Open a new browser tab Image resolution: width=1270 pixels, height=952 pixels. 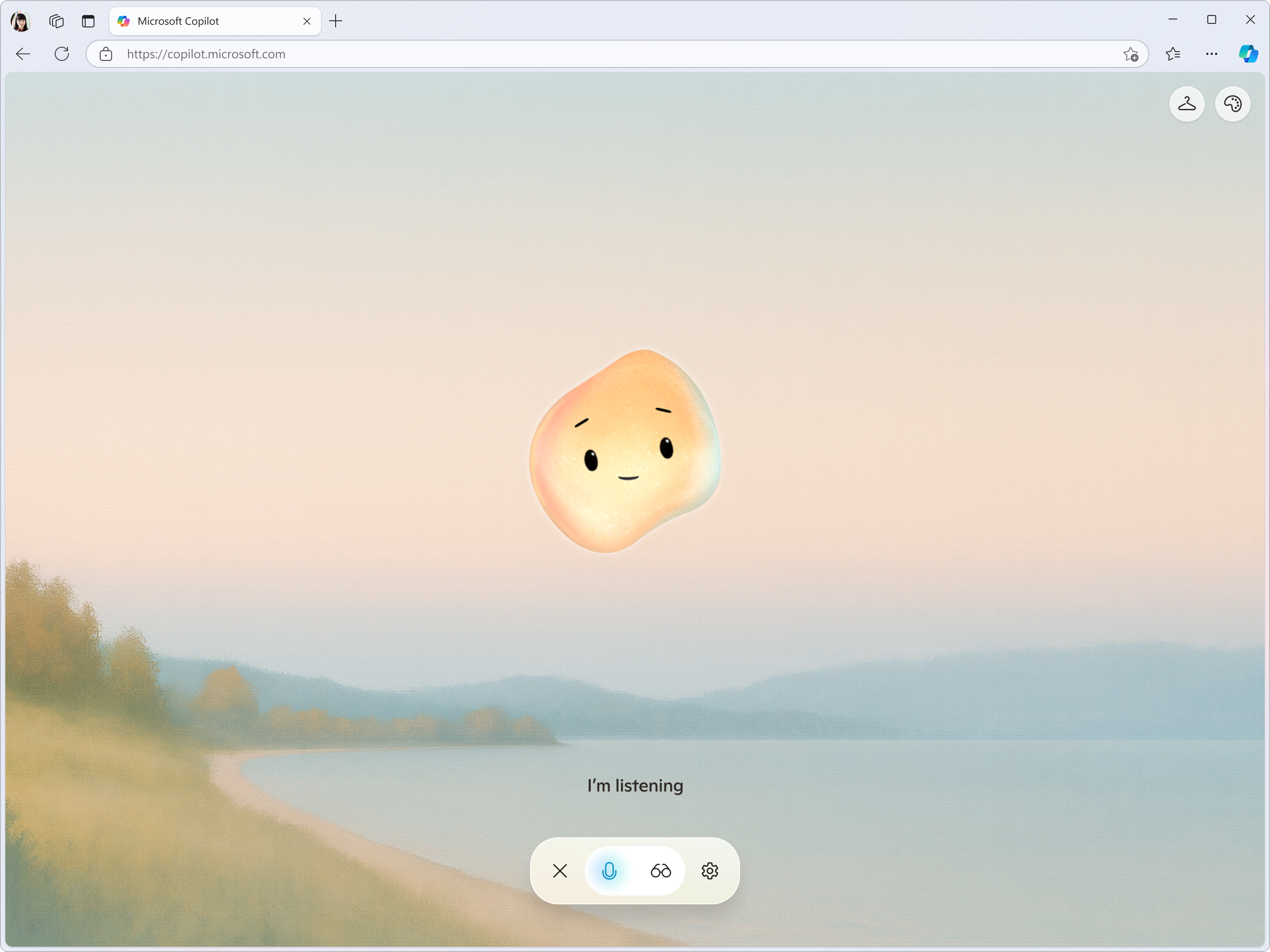tap(336, 21)
